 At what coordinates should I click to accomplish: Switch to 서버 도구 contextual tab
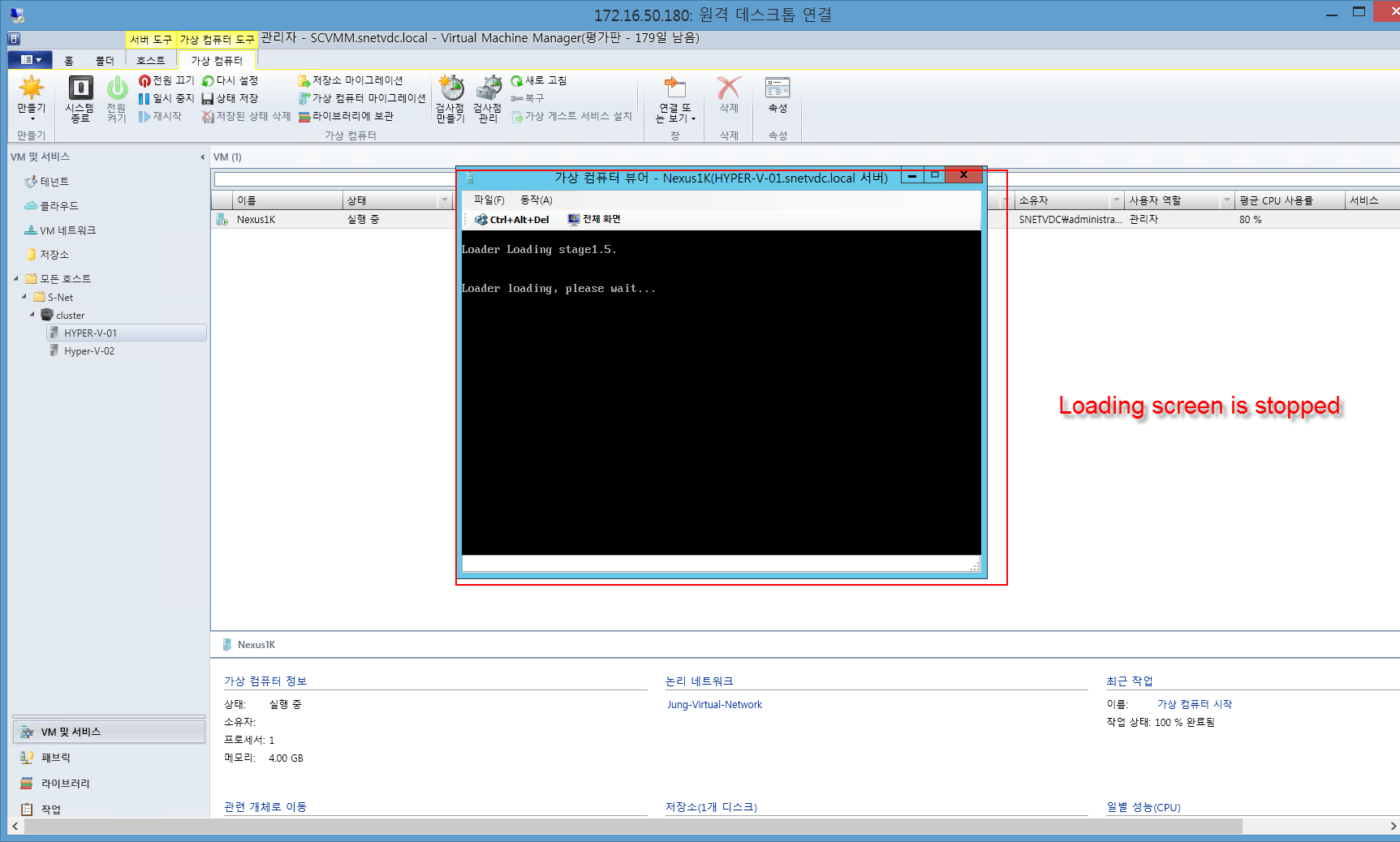[x=151, y=39]
